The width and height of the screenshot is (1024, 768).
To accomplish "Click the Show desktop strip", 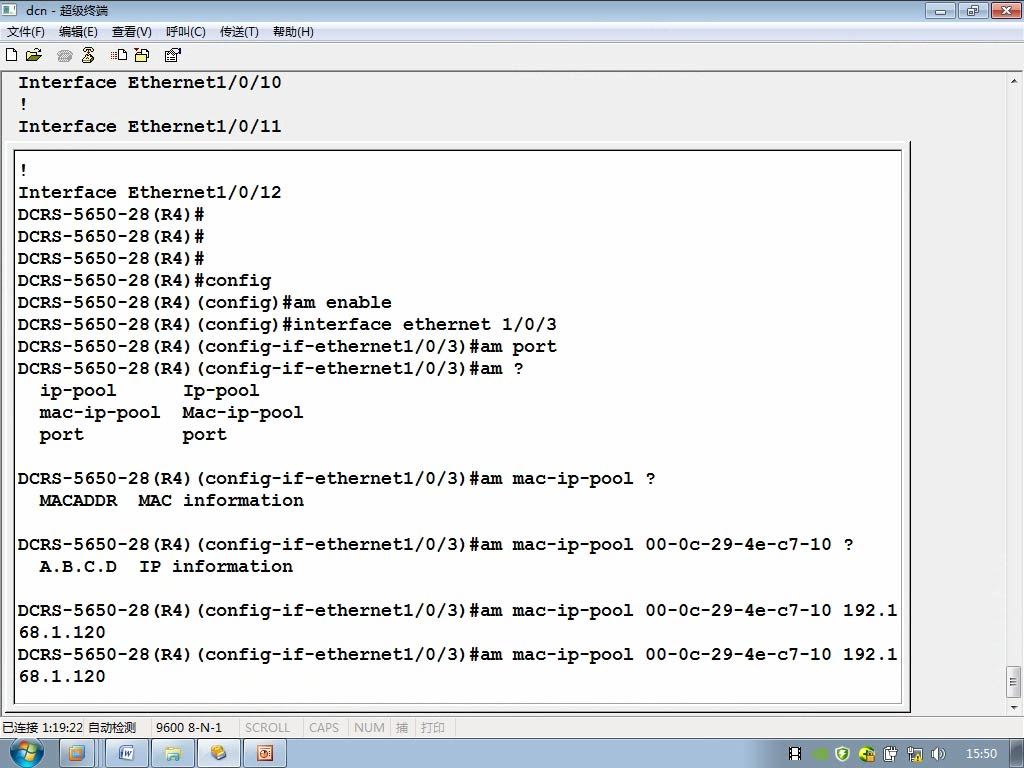I will (1017, 754).
